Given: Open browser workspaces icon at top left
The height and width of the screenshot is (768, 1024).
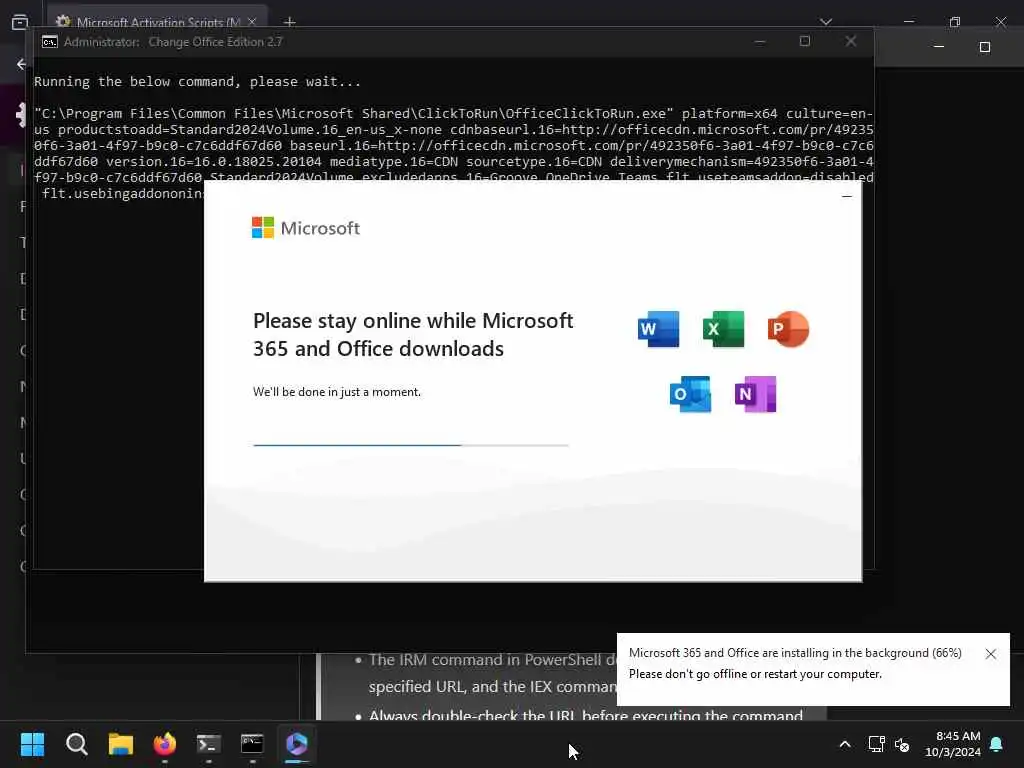Looking at the screenshot, I should click(x=20, y=22).
